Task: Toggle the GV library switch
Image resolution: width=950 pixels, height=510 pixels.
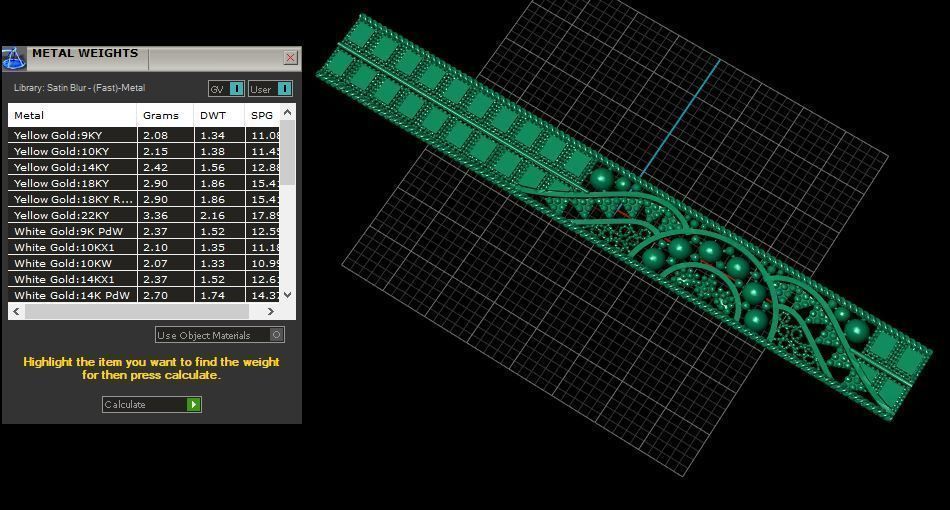Action: pos(226,89)
